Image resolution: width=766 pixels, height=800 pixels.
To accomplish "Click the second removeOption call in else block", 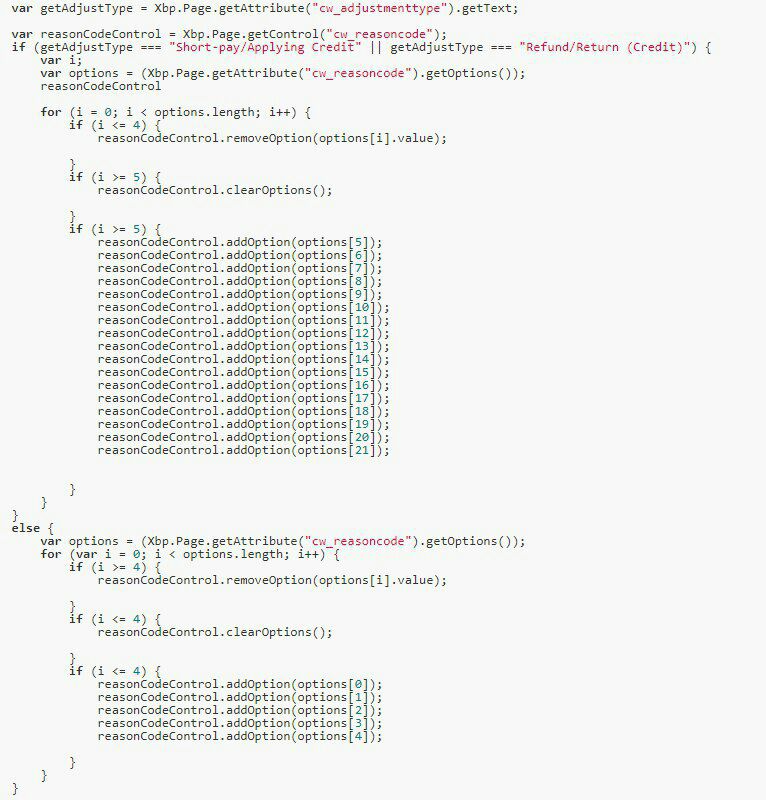I will (272, 580).
